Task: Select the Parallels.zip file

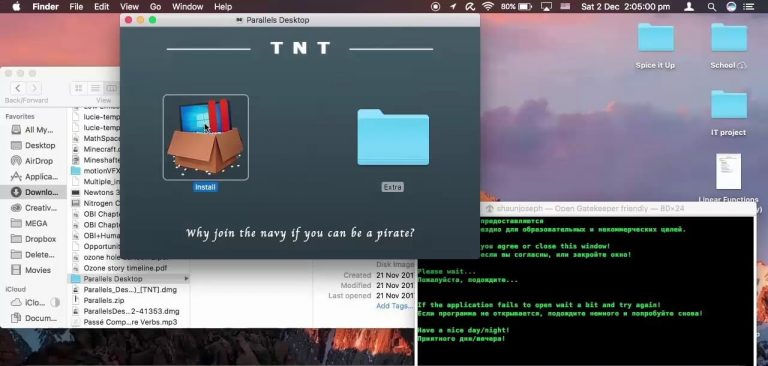Action: pos(128,300)
